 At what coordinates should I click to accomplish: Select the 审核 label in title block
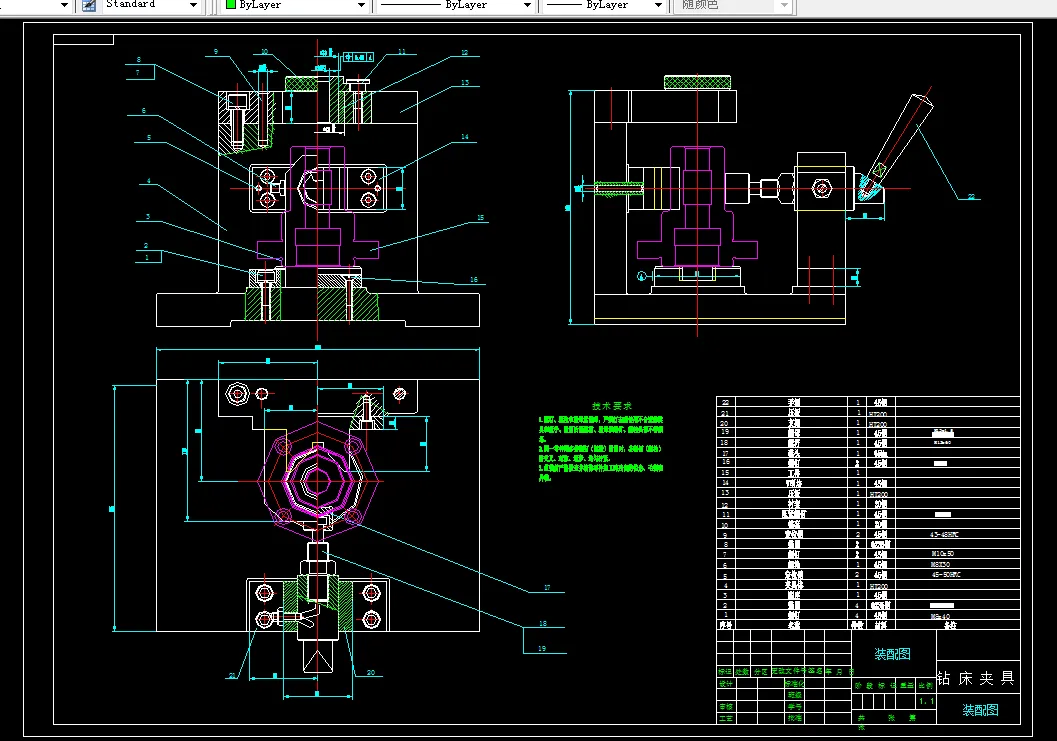coord(725,707)
